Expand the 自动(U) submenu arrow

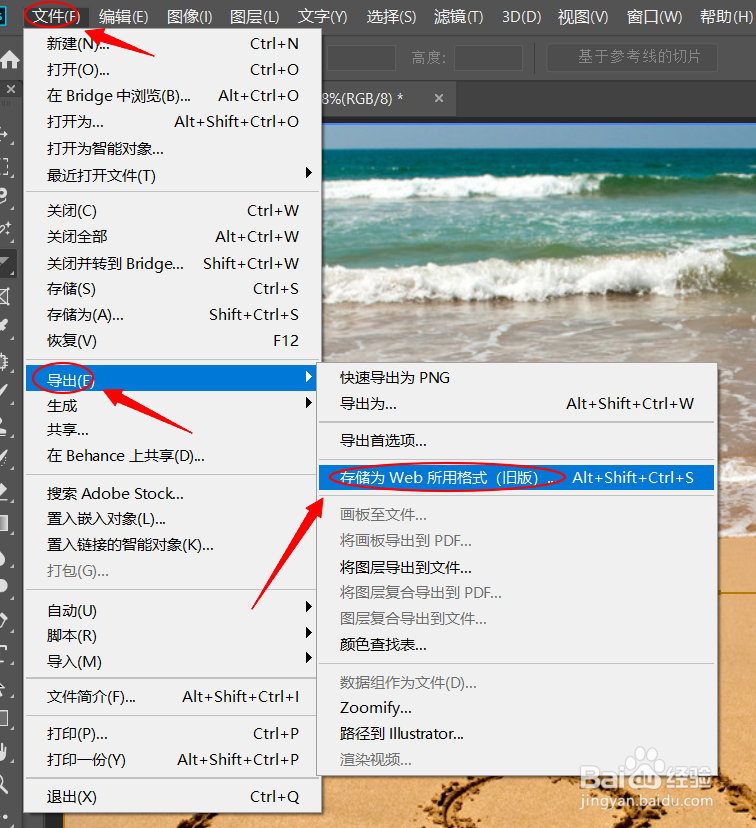click(309, 607)
